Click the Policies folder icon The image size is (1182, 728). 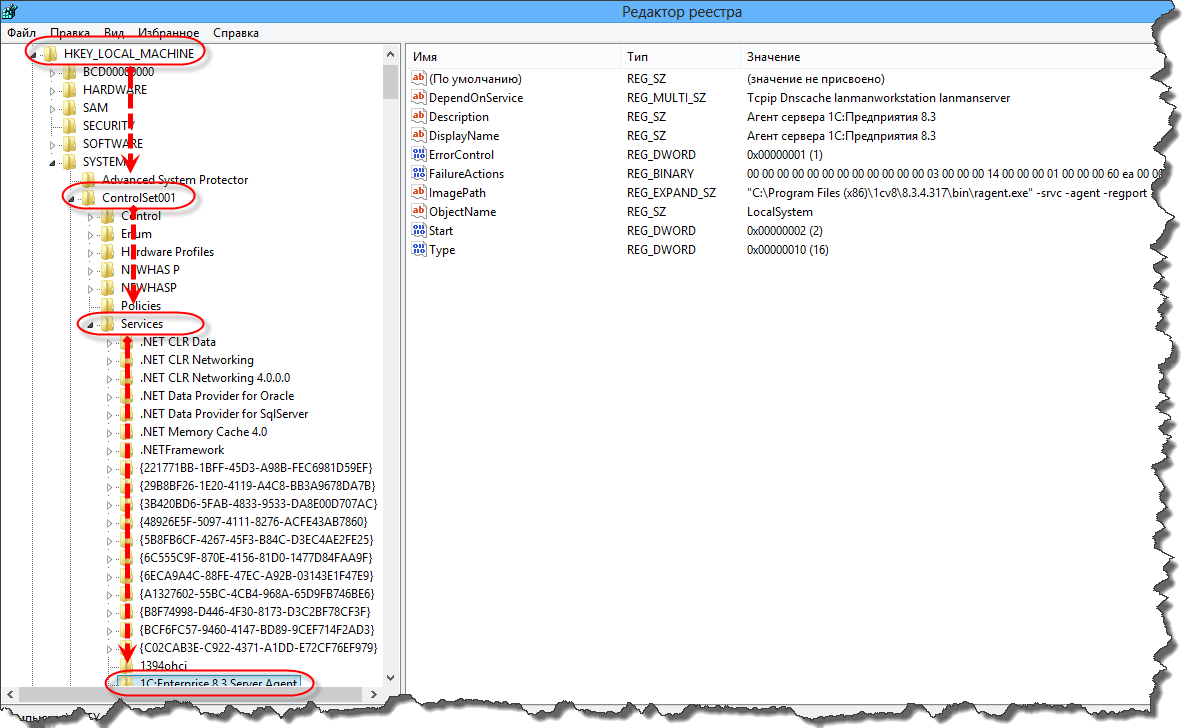(x=109, y=306)
